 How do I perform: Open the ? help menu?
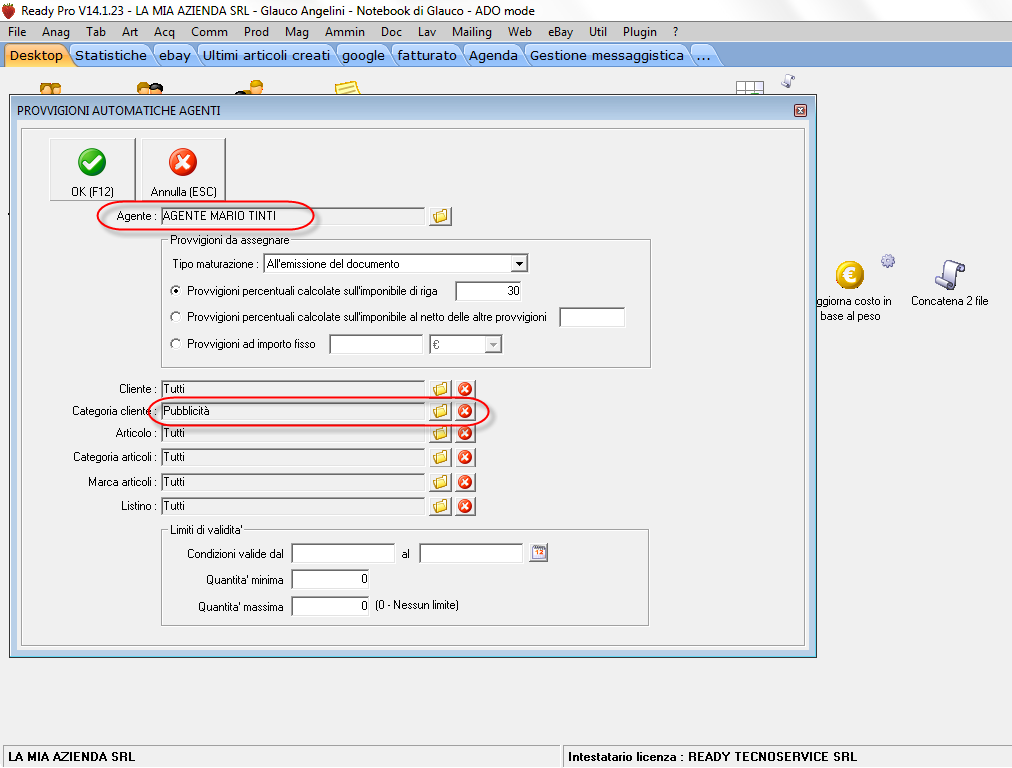tap(675, 32)
